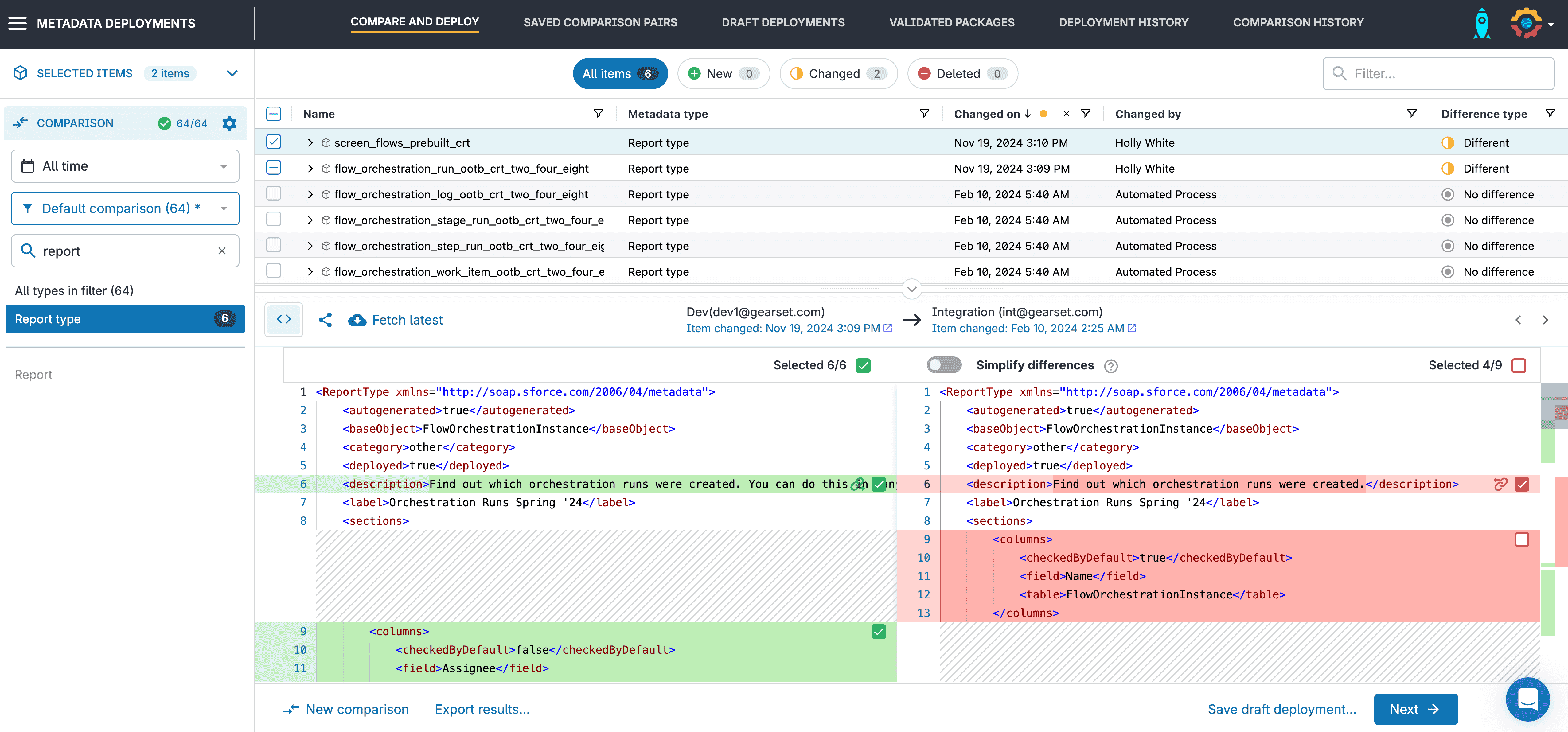The height and width of the screenshot is (732, 1568).
Task: Clear the report search with X
Action: coord(222,251)
